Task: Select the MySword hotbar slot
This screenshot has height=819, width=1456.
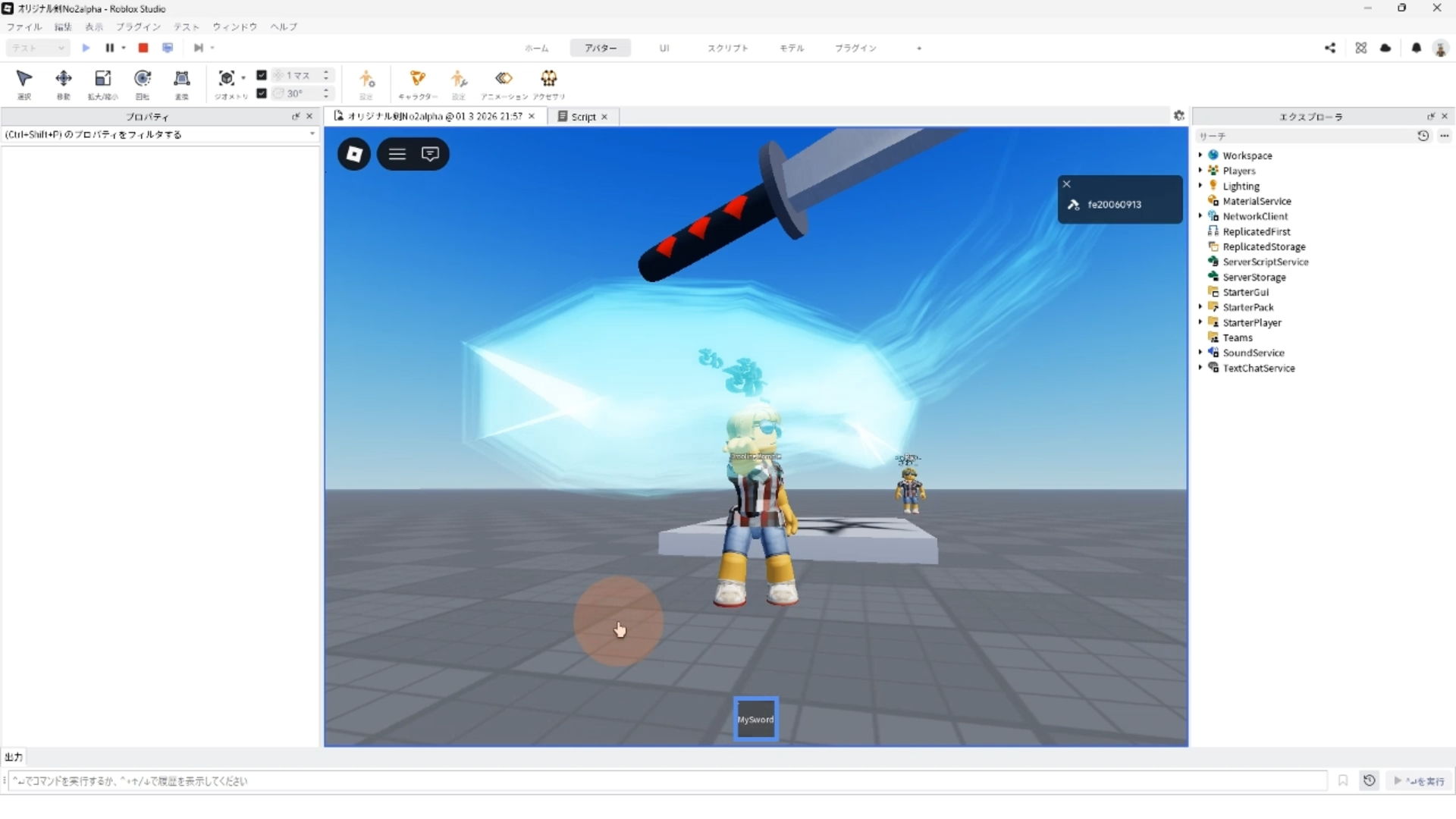Action: click(x=755, y=719)
